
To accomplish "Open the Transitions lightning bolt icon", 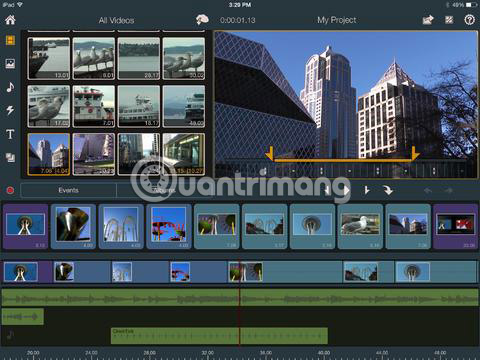I will 10,110.
